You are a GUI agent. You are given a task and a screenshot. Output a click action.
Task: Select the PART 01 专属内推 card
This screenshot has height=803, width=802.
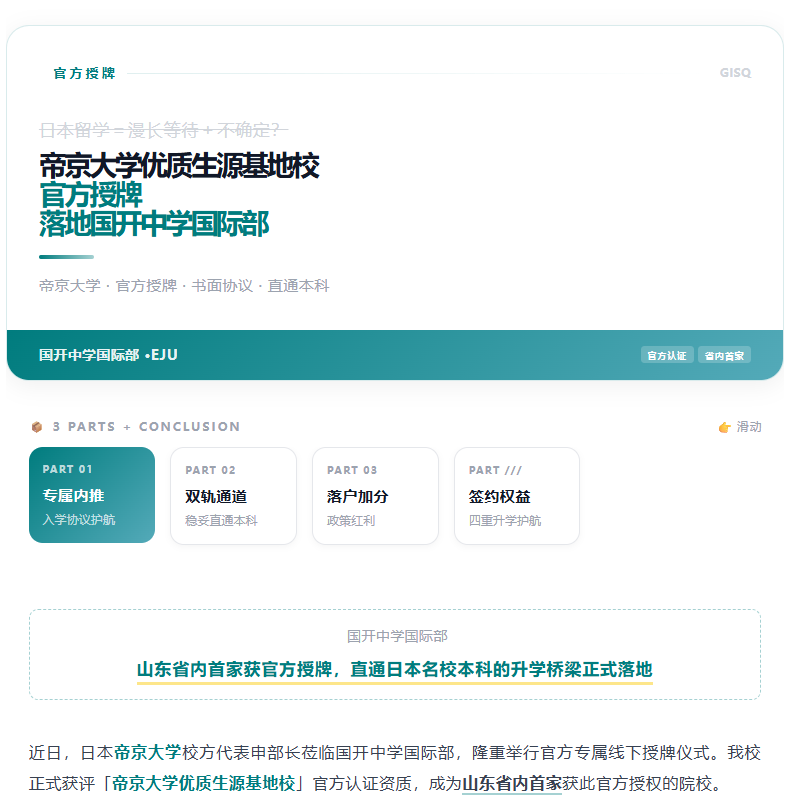[x=92, y=495]
